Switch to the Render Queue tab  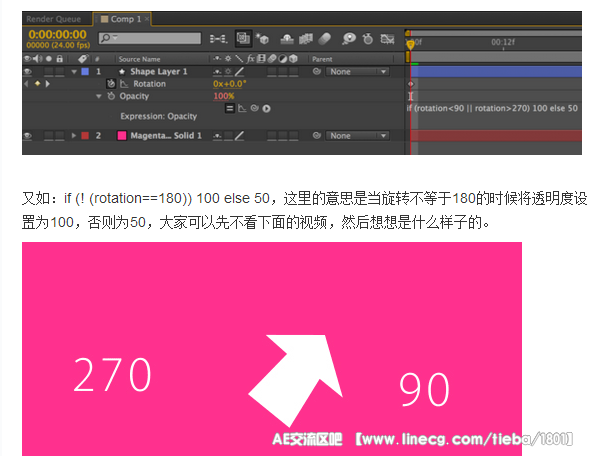54,19
